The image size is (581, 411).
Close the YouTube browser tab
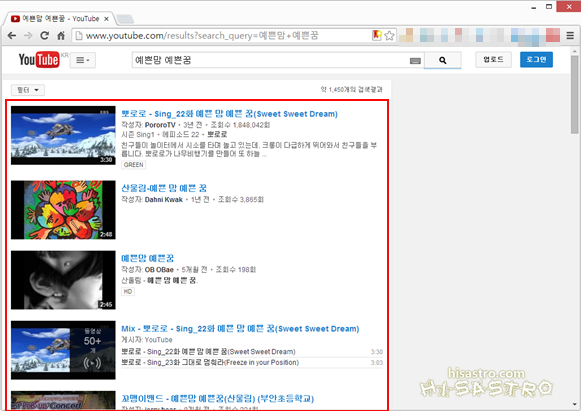[107, 19]
